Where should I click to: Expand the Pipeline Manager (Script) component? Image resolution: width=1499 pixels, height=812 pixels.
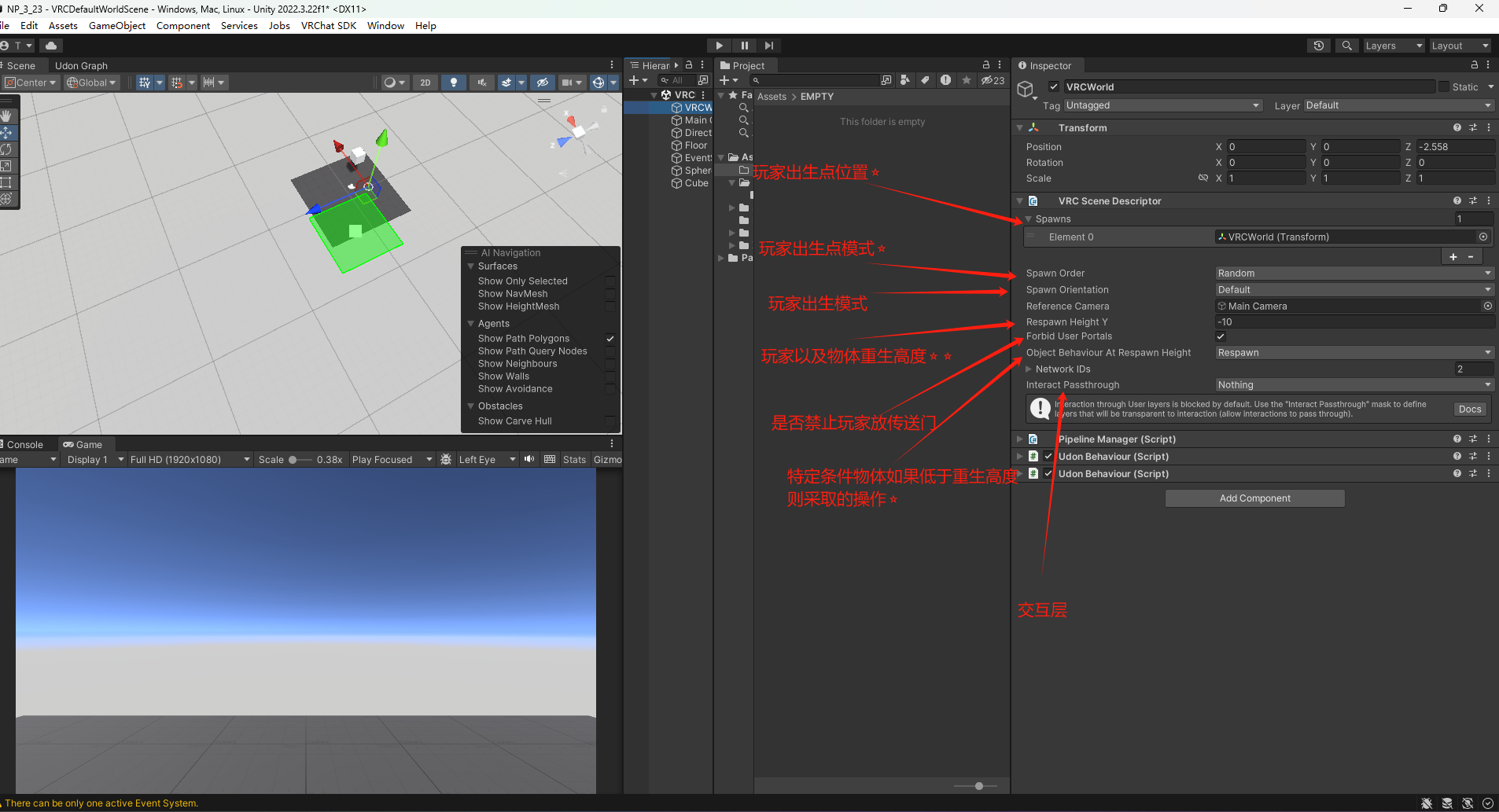point(1020,439)
